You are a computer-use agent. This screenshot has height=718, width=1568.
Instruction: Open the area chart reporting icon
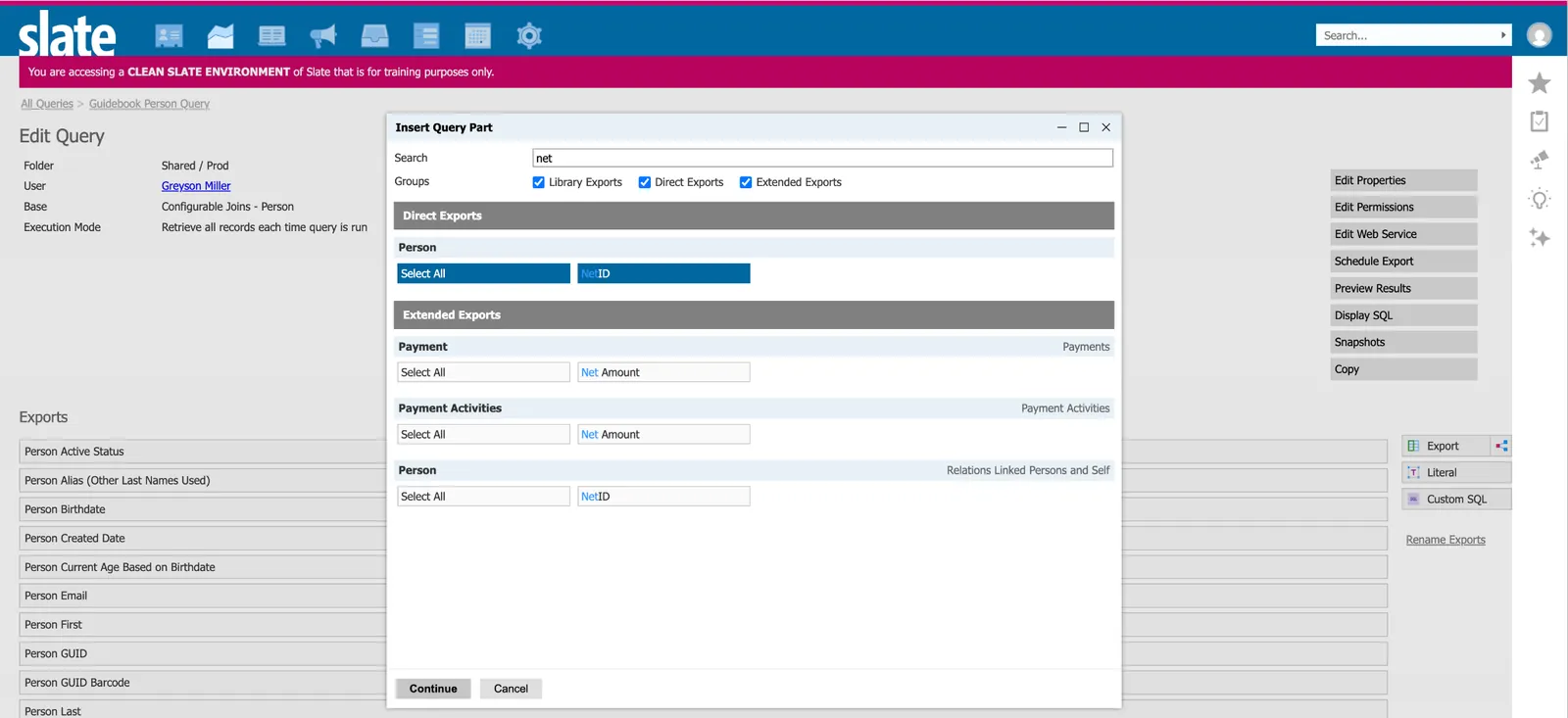(220, 36)
